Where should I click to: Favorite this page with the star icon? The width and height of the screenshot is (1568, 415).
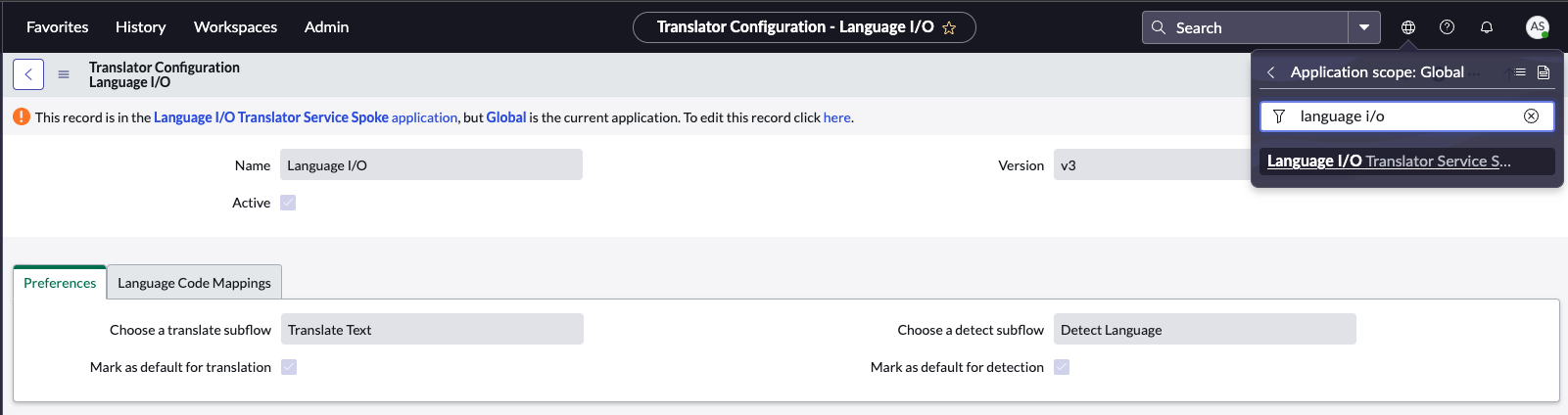click(x=949, y=28)
